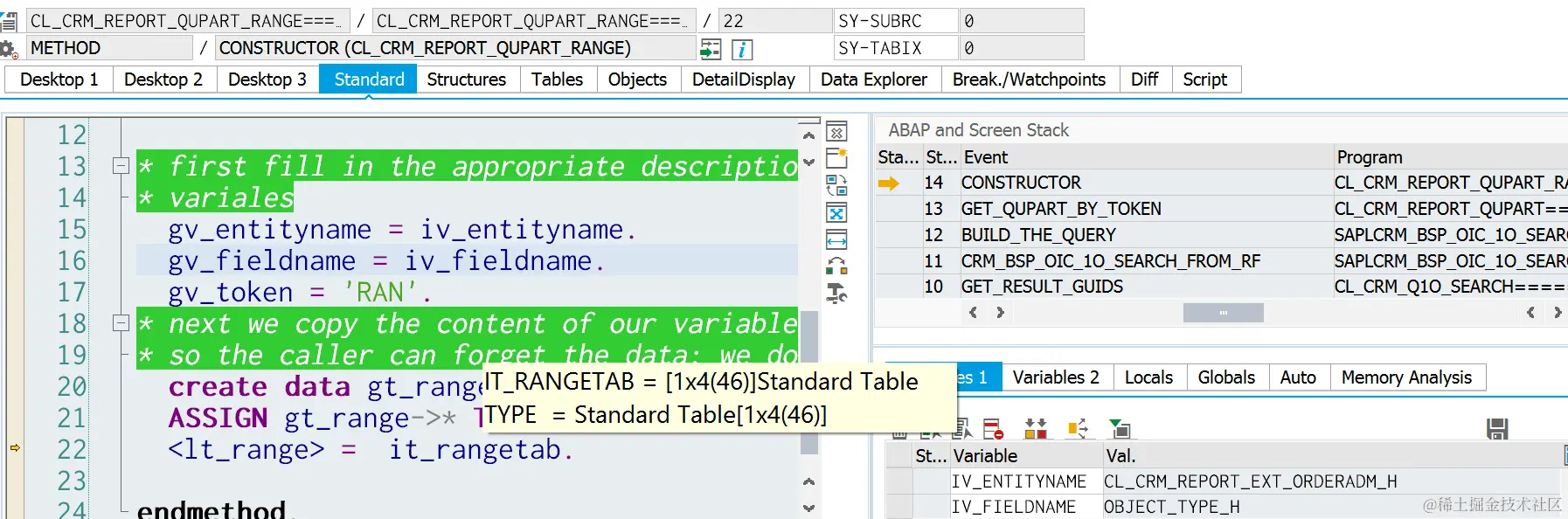Viewport: 1568px width, 519px height.
Task: Click the red and yellow arrows icon in variables toolbar
Action: point(1036,429)
